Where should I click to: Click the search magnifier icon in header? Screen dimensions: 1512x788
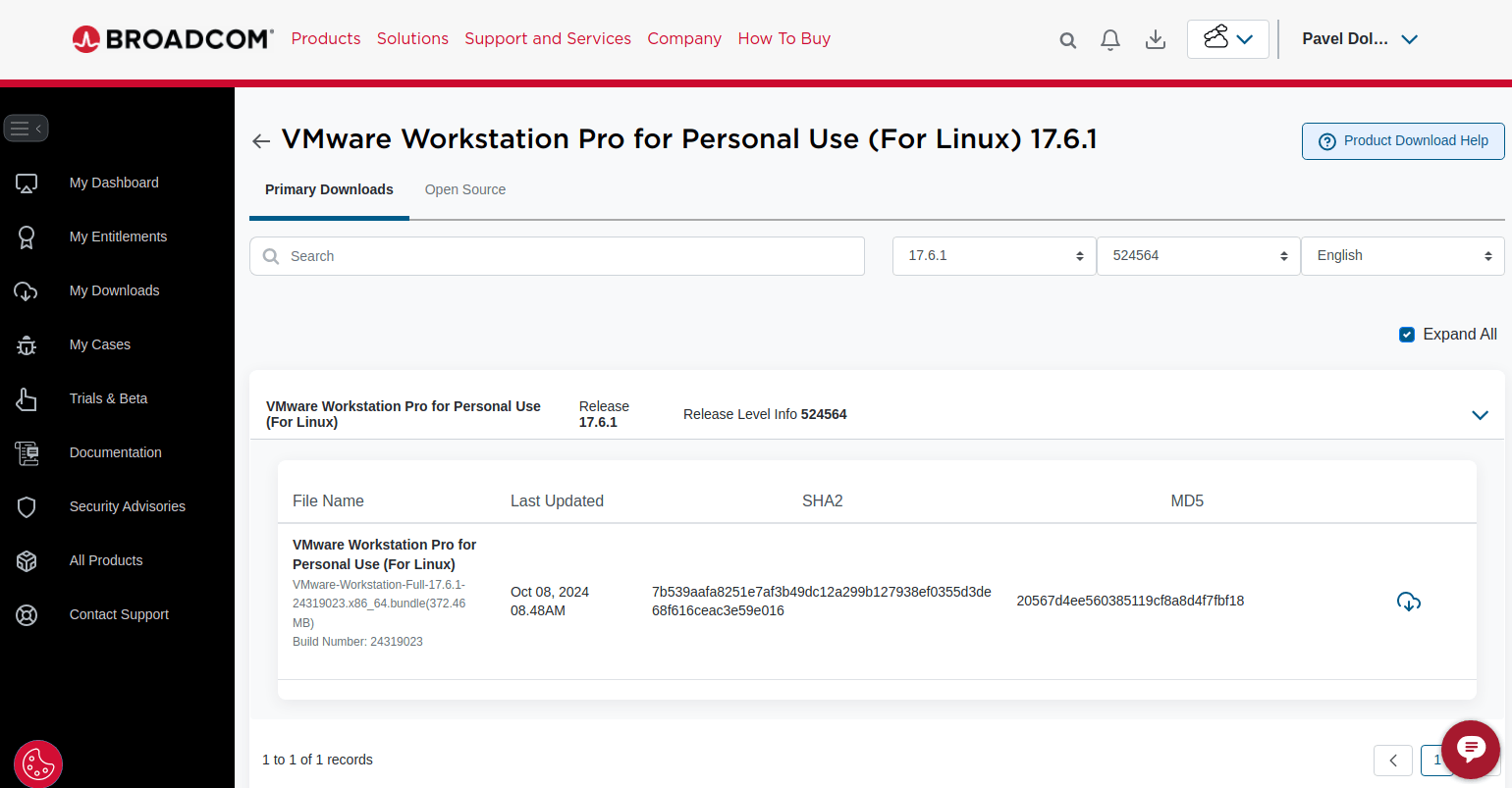pos(1068,40)
